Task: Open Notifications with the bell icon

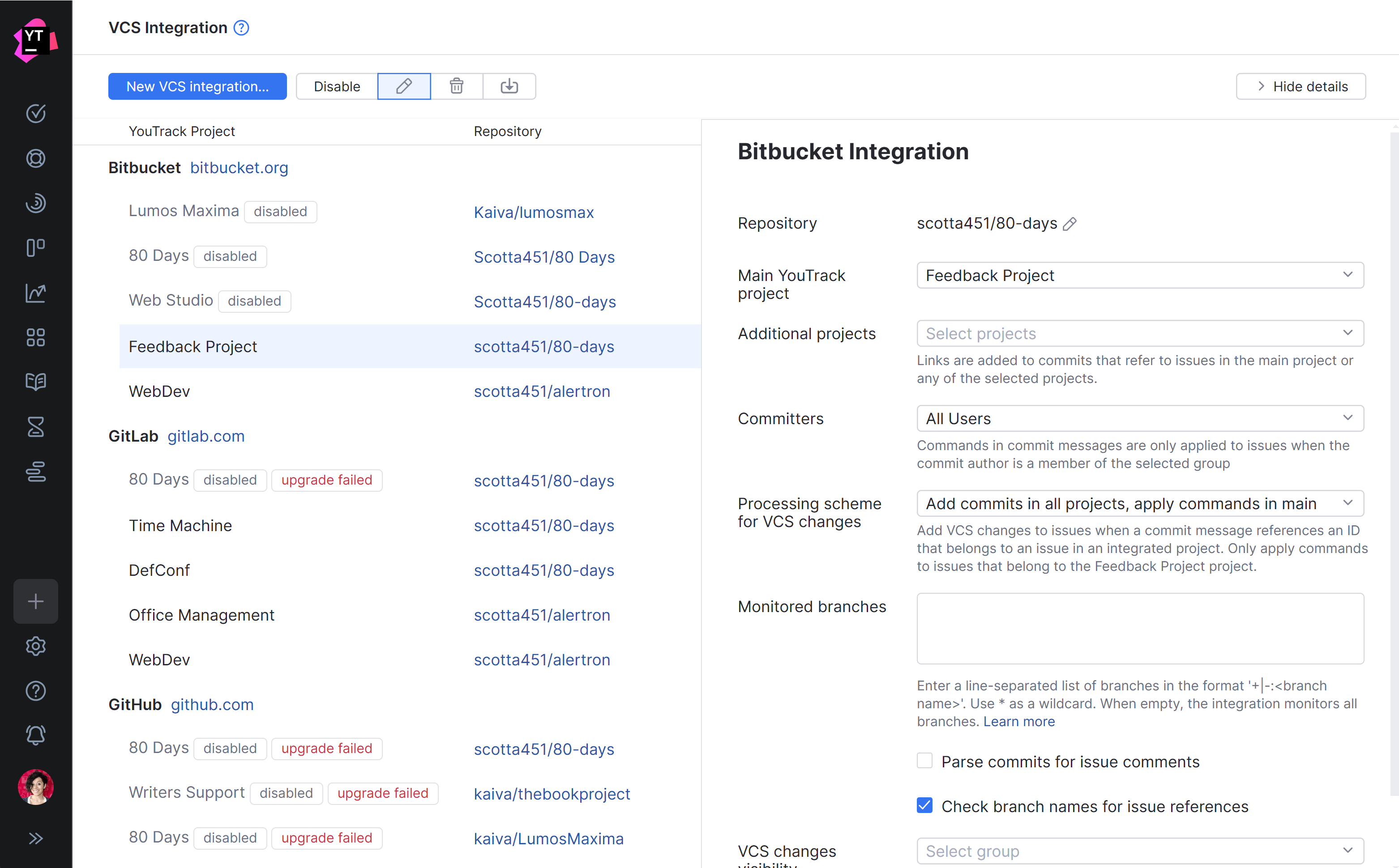Action: [x=36, y=735]
